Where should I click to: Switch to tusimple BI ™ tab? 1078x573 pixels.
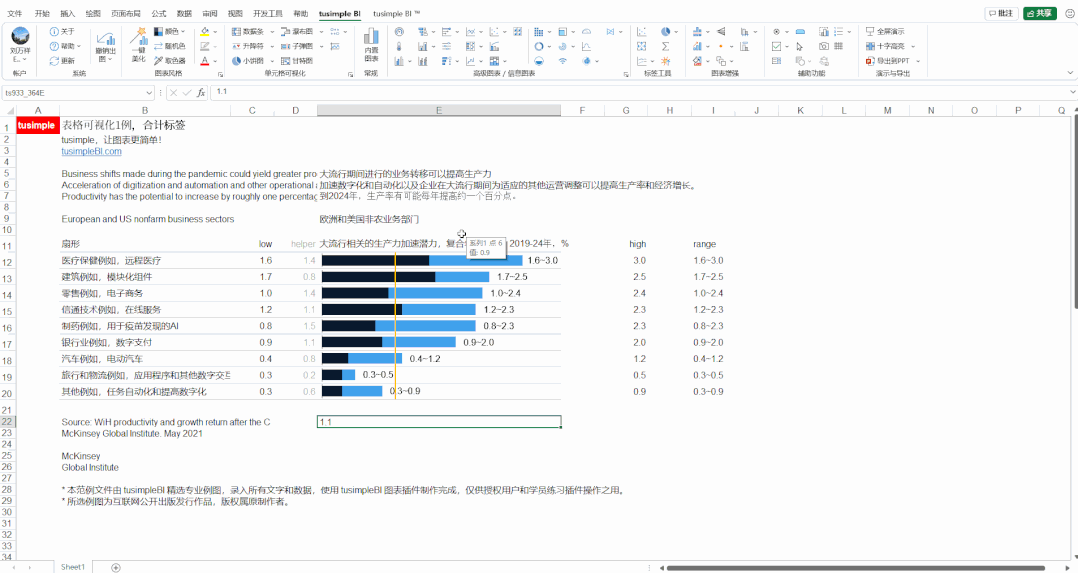397,14
